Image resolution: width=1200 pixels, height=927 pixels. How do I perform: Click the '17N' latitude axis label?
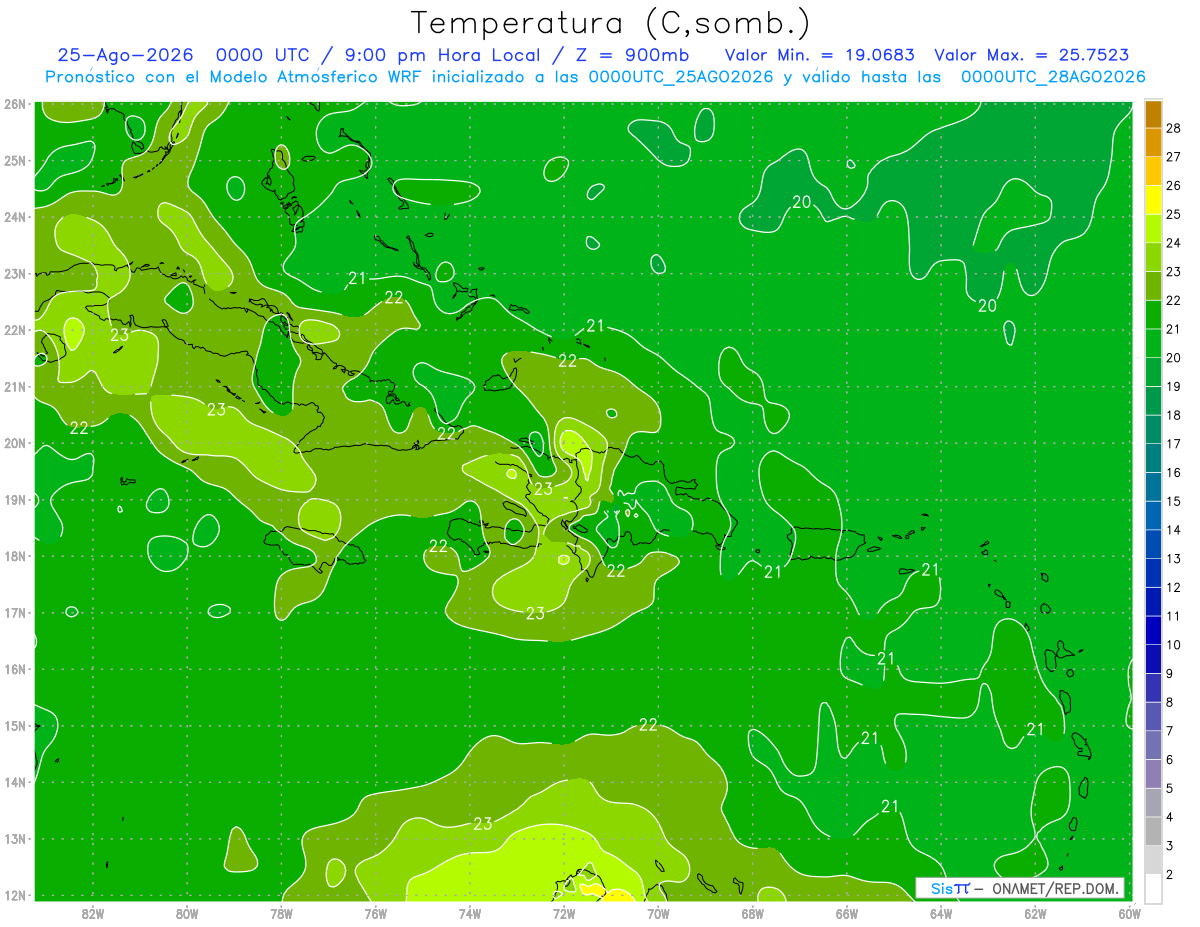click(x=15, y=613)
